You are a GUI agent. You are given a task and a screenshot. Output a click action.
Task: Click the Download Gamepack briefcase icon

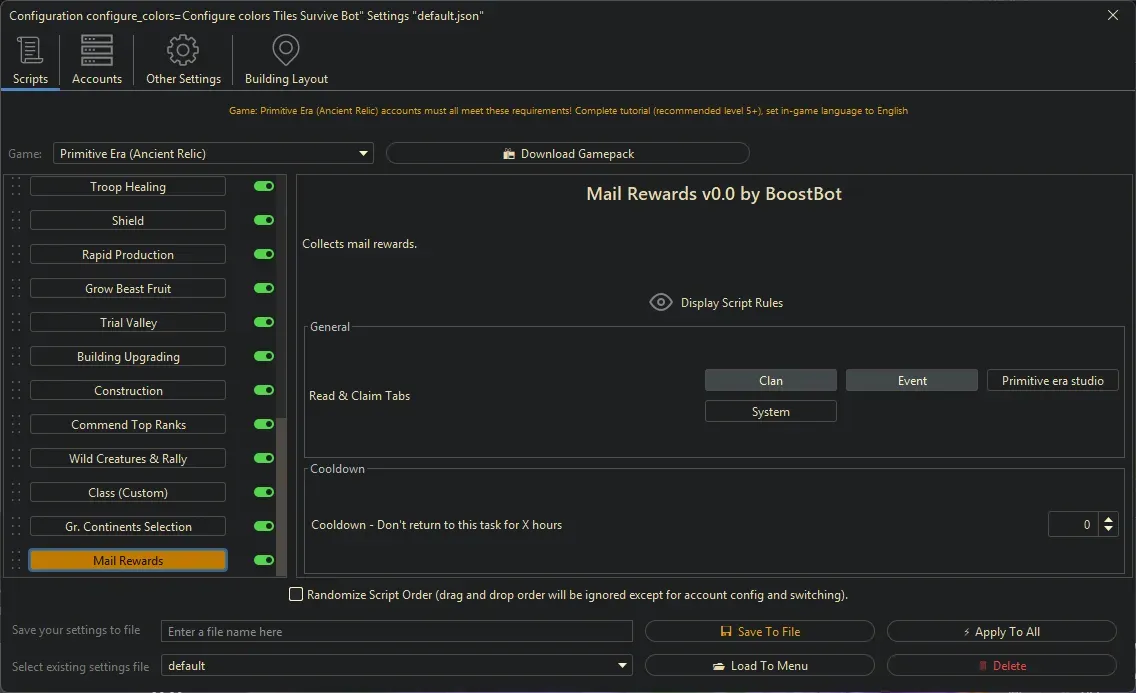click(510, 153)
